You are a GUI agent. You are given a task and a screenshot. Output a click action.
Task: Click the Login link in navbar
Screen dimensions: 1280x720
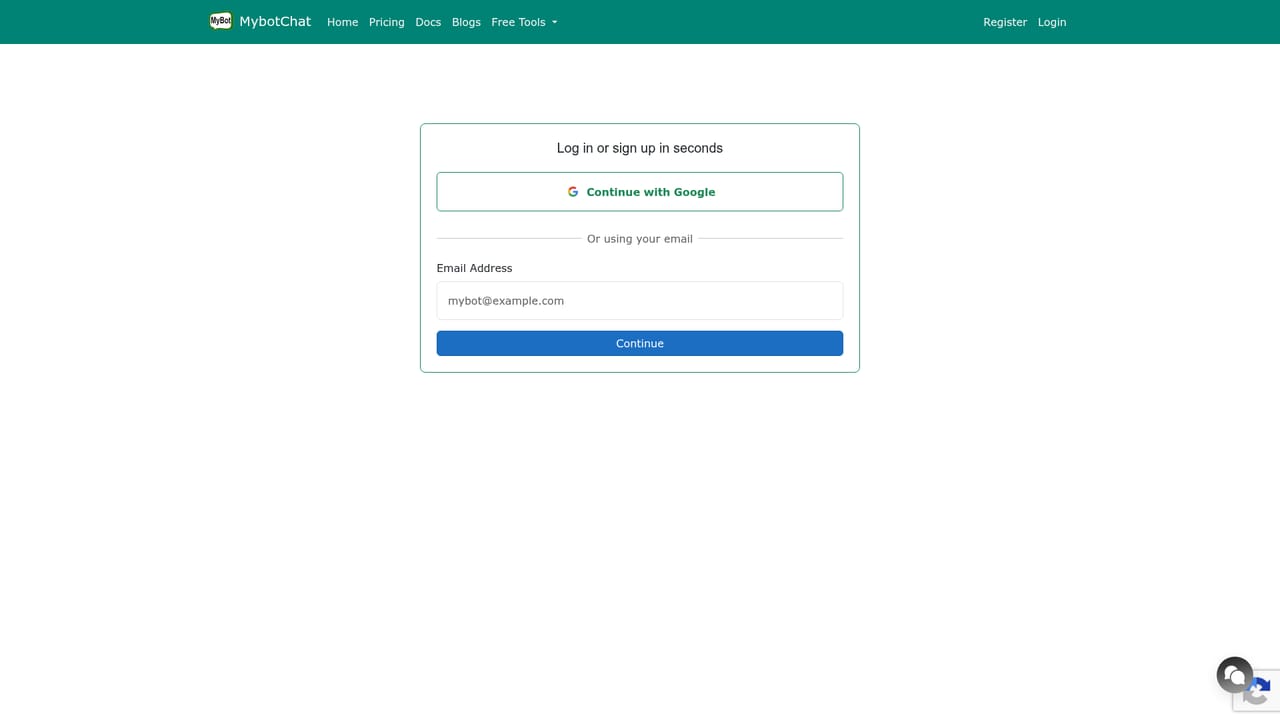1052,22
